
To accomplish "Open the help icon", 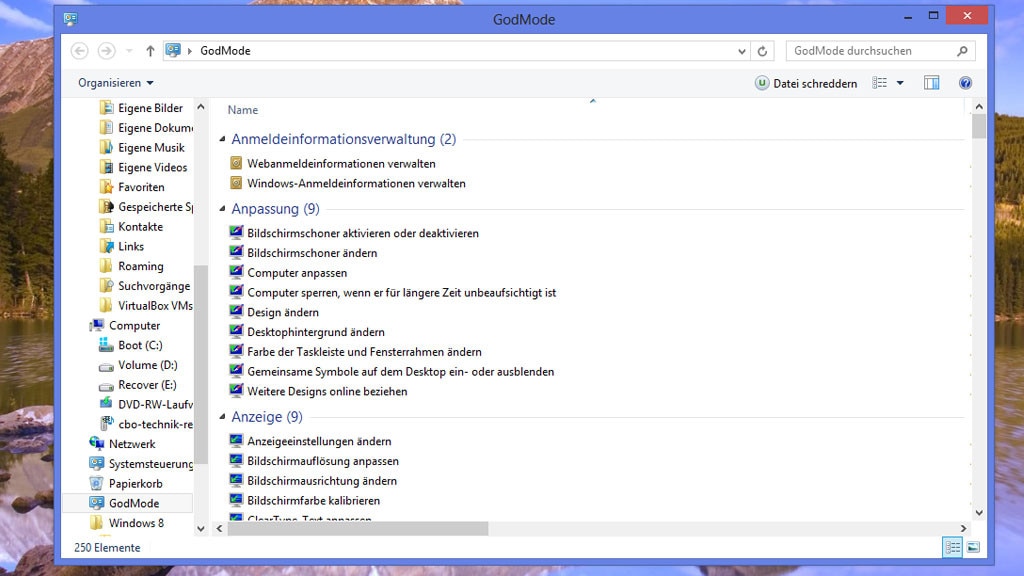I will pyautogui.click(x=965, y=83).
